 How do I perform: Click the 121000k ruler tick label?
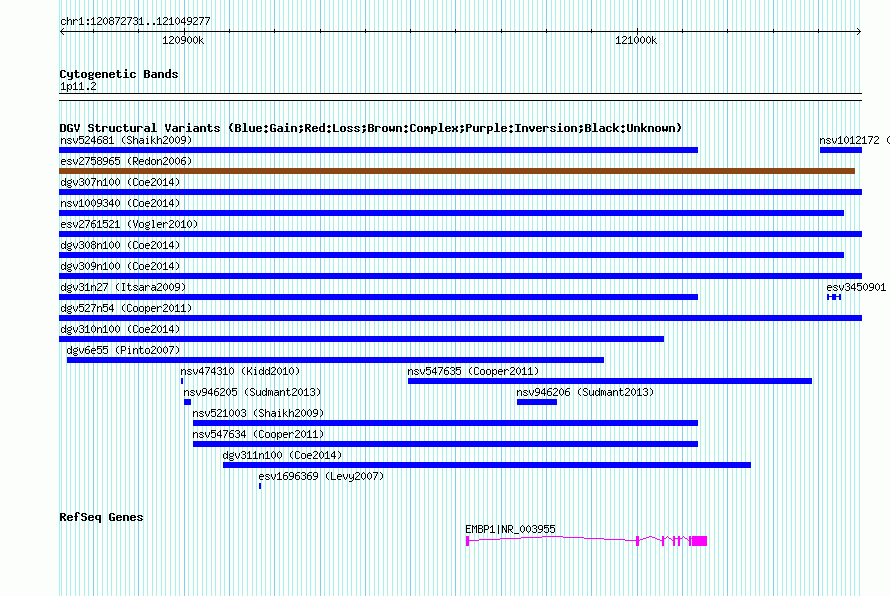tap(636, 40)
